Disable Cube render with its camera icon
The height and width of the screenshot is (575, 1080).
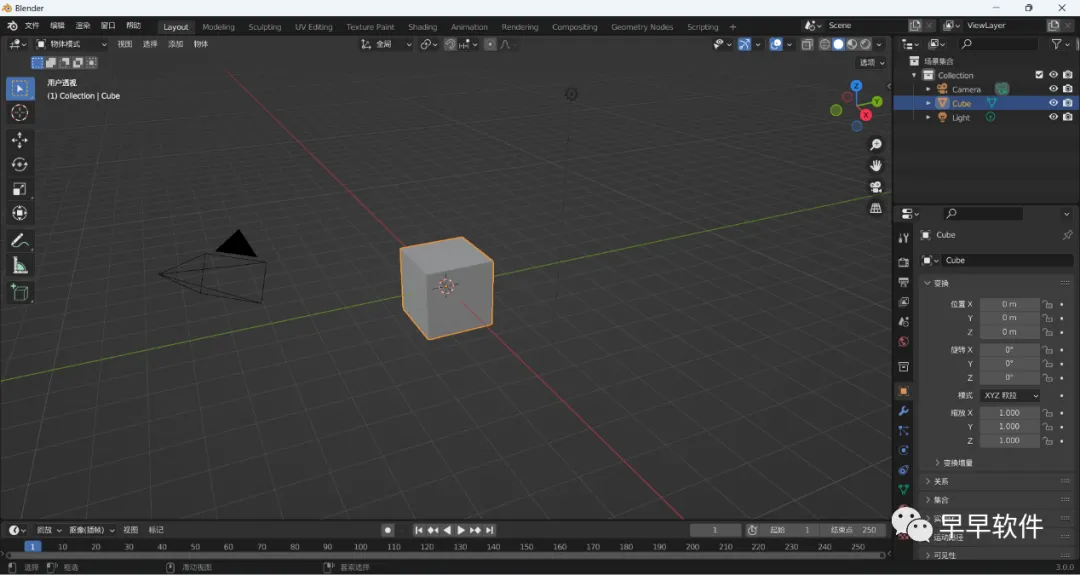click(x=1068, y=103)
